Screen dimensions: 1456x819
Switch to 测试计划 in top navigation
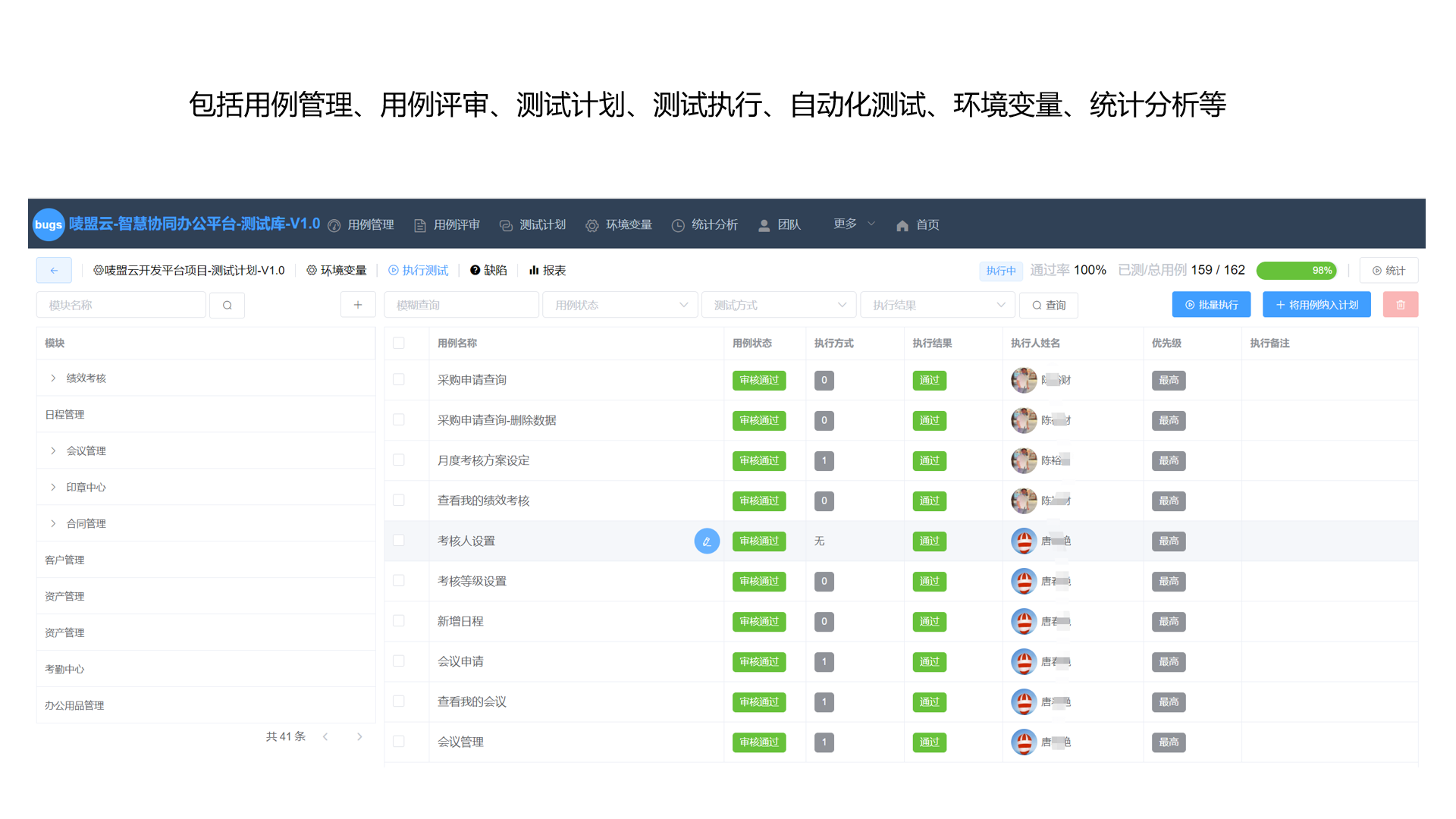coord(541,224)
